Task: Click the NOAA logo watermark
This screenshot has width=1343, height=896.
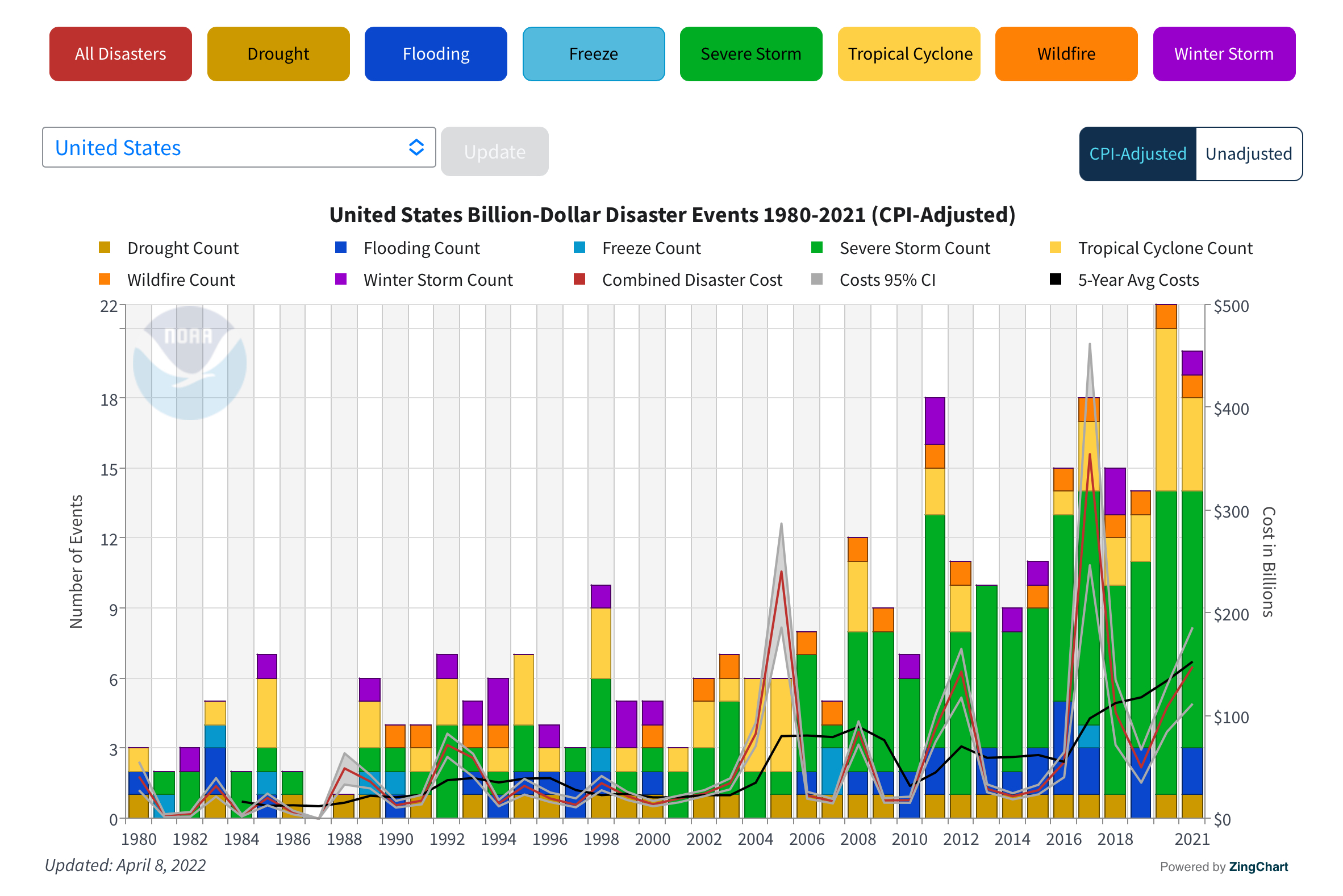Action: tap(190, 362)
